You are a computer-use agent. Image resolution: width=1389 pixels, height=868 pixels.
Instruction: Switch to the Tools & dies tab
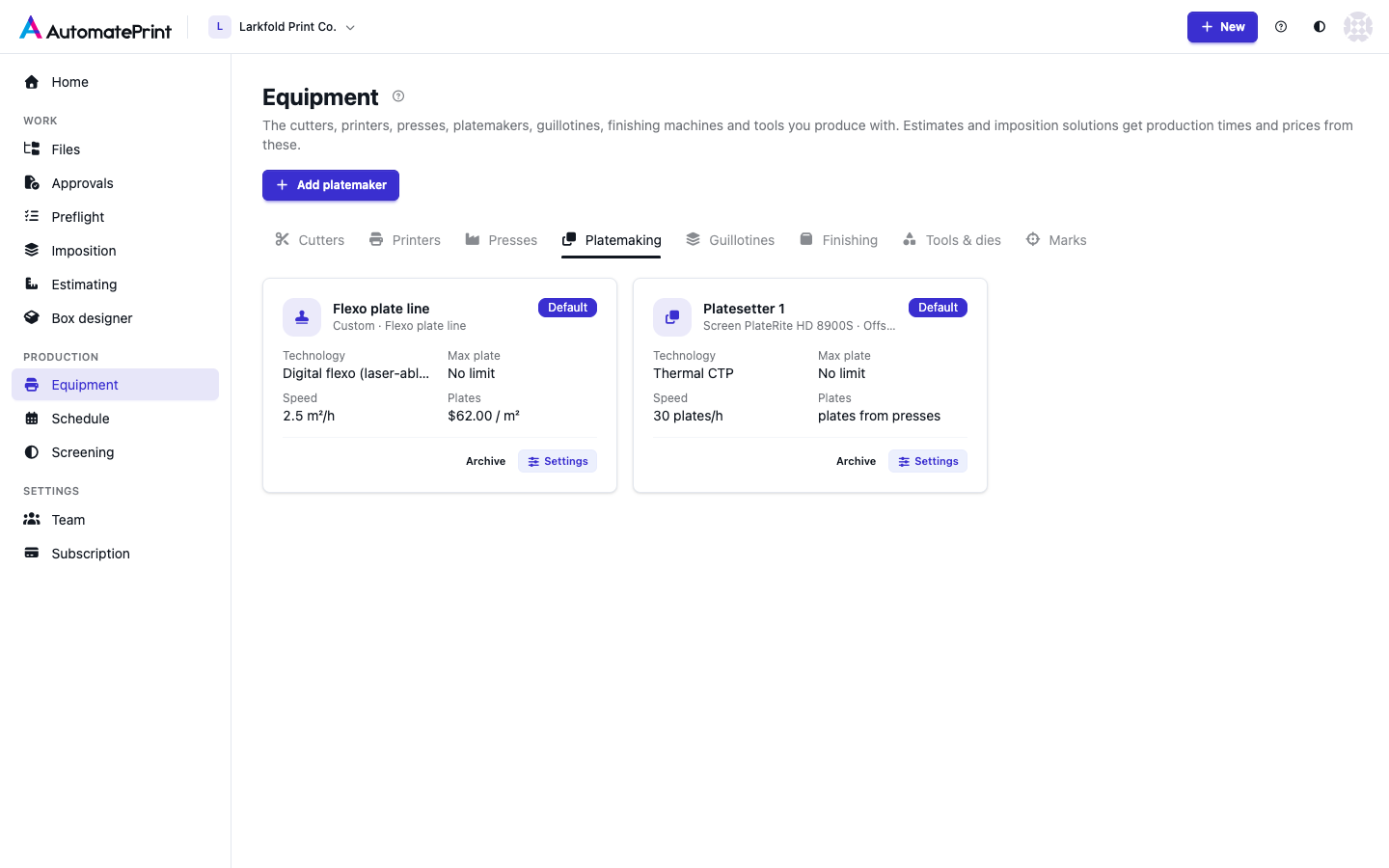952,240
